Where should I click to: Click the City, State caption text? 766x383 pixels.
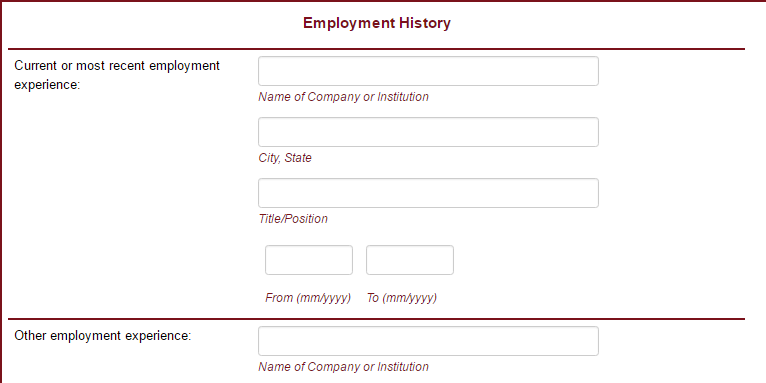285,158
